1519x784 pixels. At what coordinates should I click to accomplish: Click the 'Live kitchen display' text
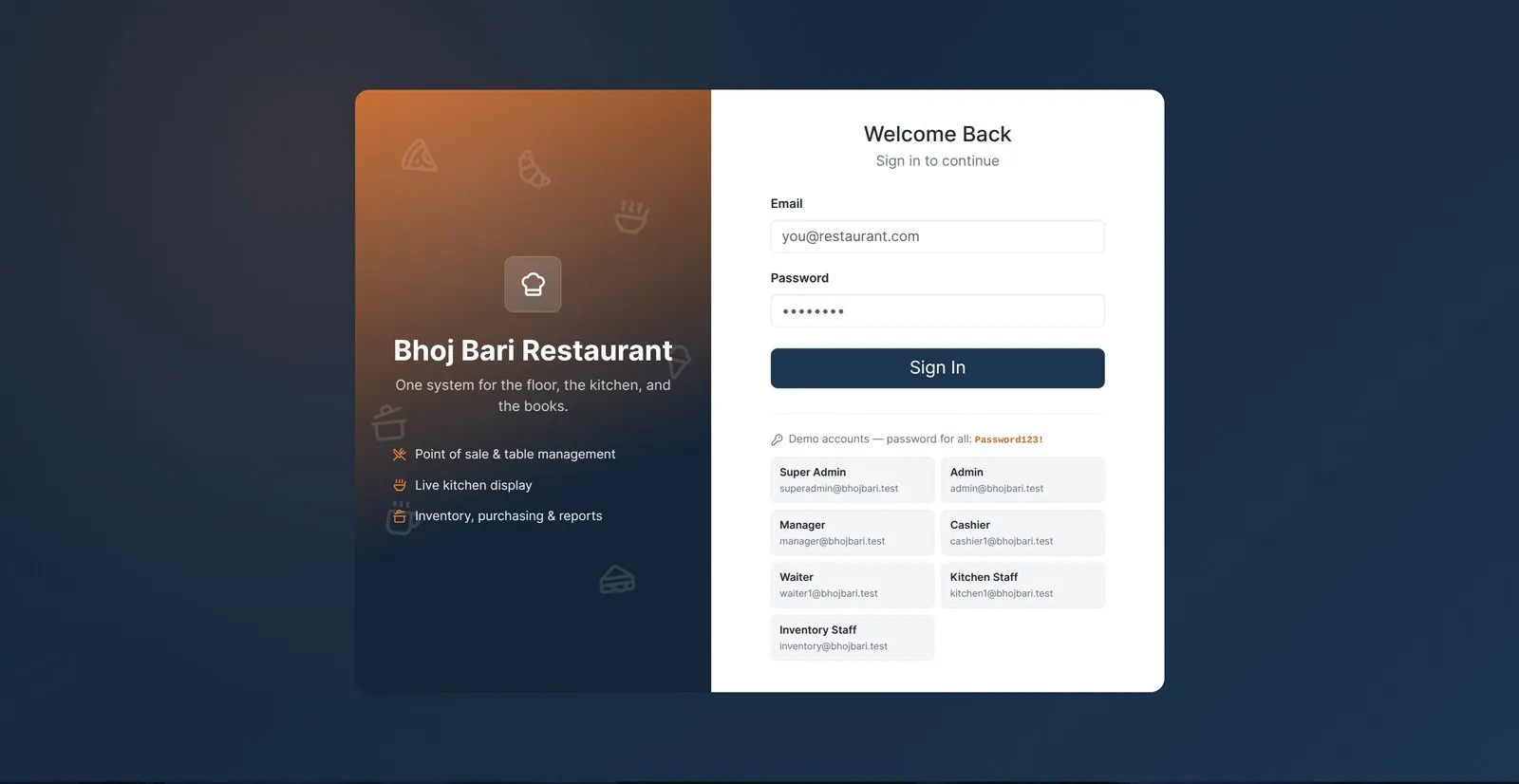click(473, 485)
